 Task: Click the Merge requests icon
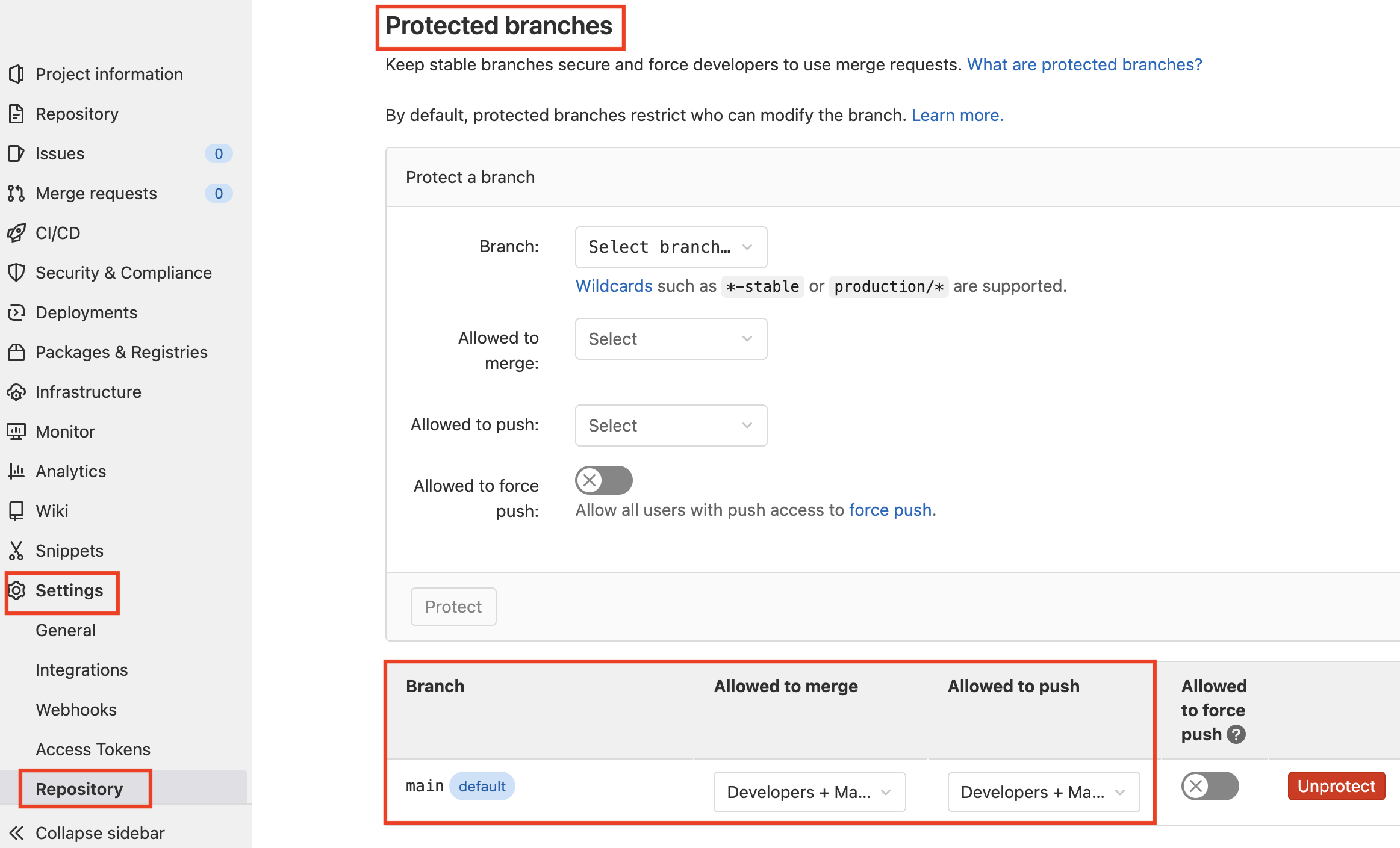[16, 193]
